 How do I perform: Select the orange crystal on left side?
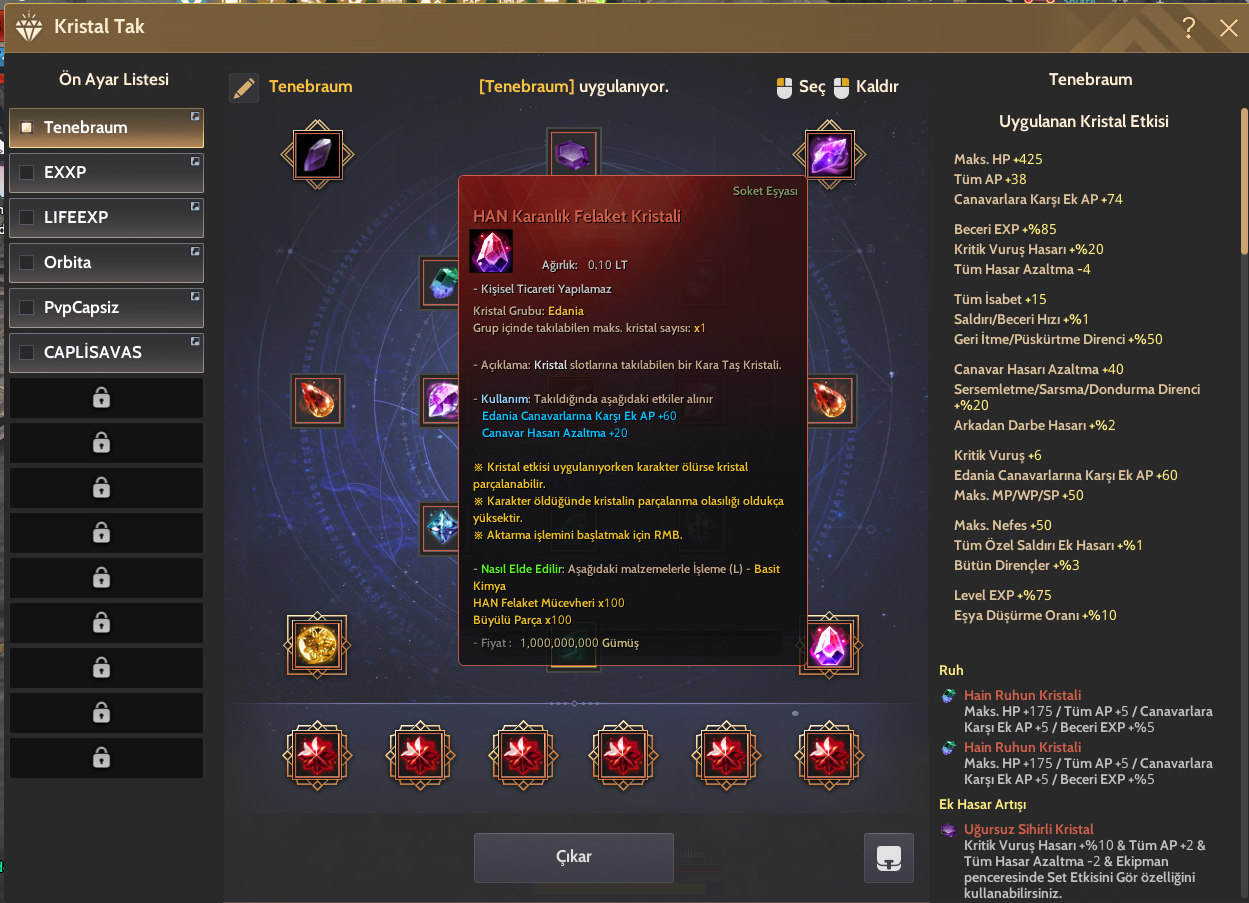(318, 400)
